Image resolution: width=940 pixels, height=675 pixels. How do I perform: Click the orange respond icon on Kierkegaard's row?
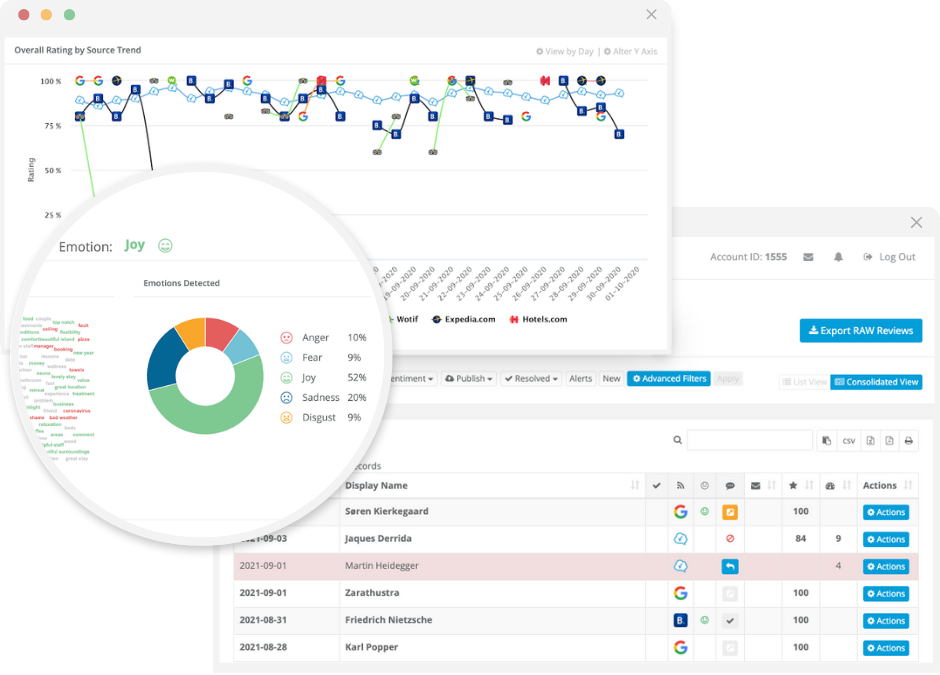coord(730,511)
